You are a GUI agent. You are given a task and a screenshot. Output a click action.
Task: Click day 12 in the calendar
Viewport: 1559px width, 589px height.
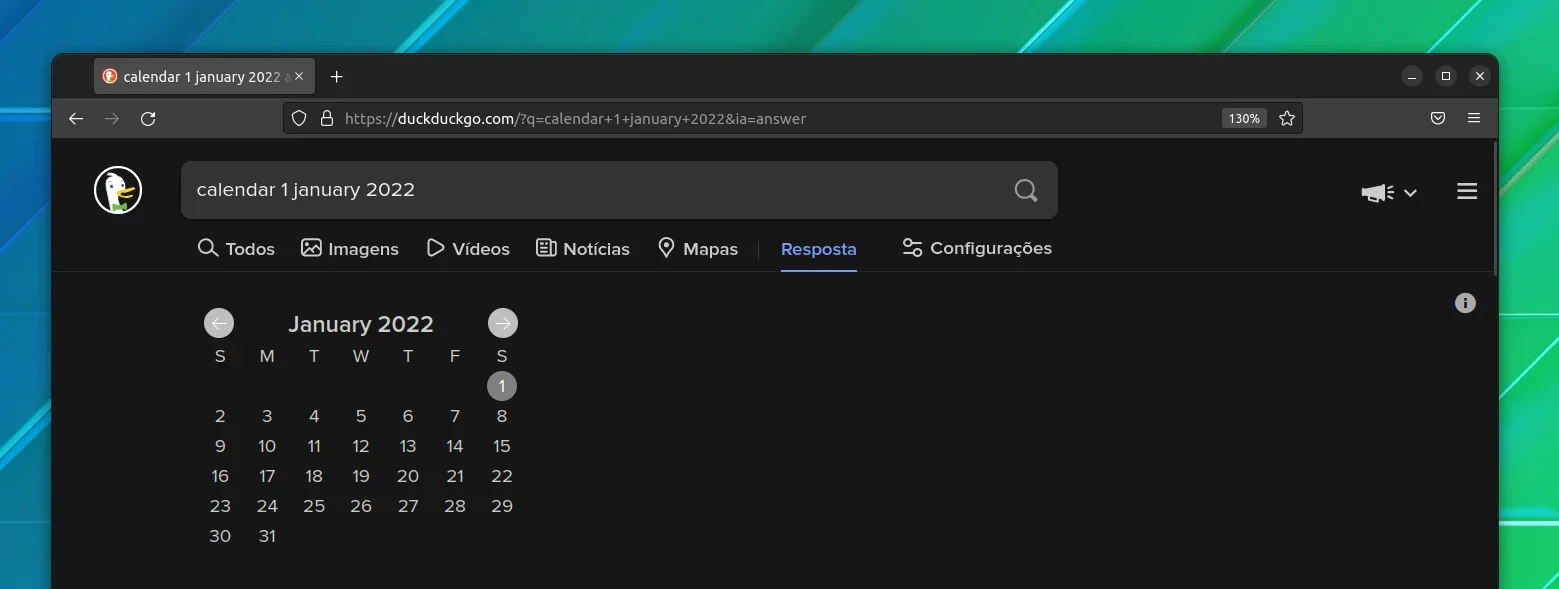point(361,446)
